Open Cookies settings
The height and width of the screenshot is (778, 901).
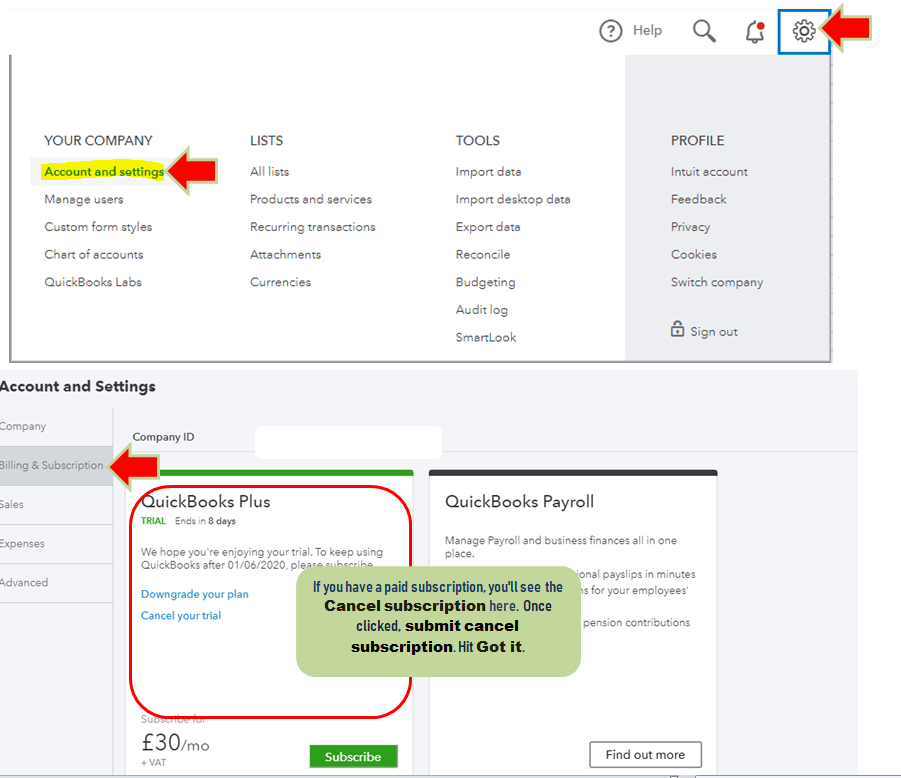694,255
